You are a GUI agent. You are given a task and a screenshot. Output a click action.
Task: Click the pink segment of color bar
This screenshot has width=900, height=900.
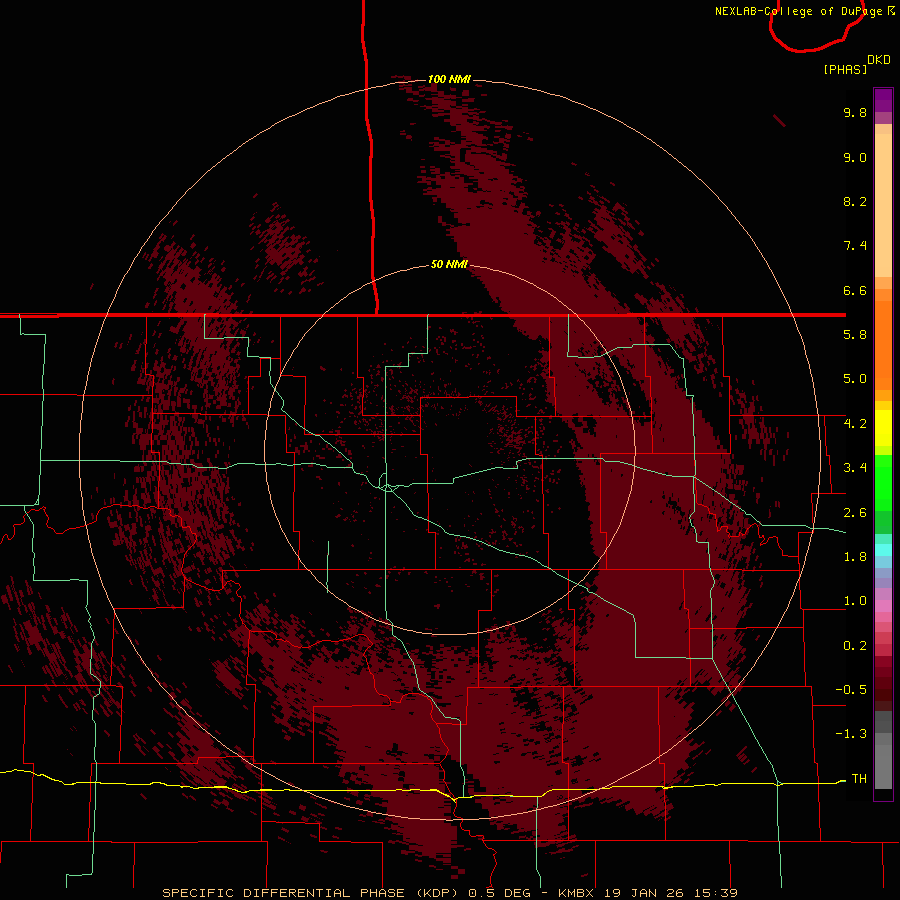(x=883, y=606)
